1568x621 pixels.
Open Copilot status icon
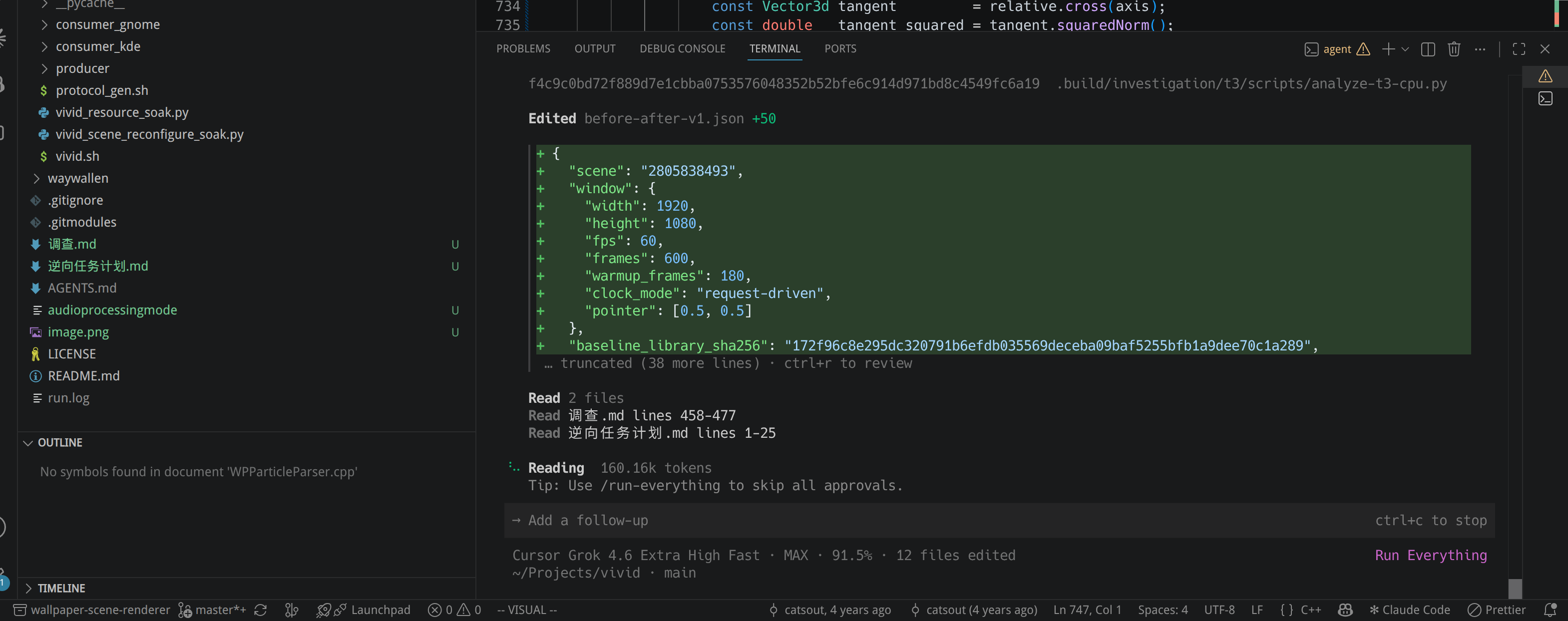pyautogui.click(x=1345, y=610)
